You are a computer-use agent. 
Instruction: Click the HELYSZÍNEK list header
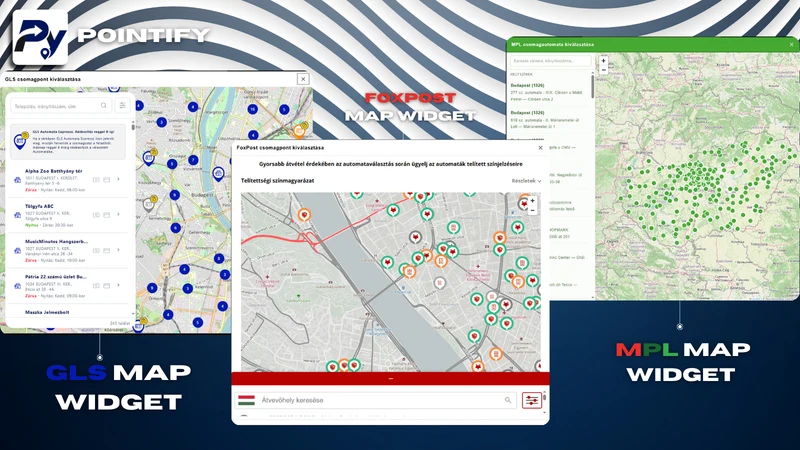[x=521, y=74]
